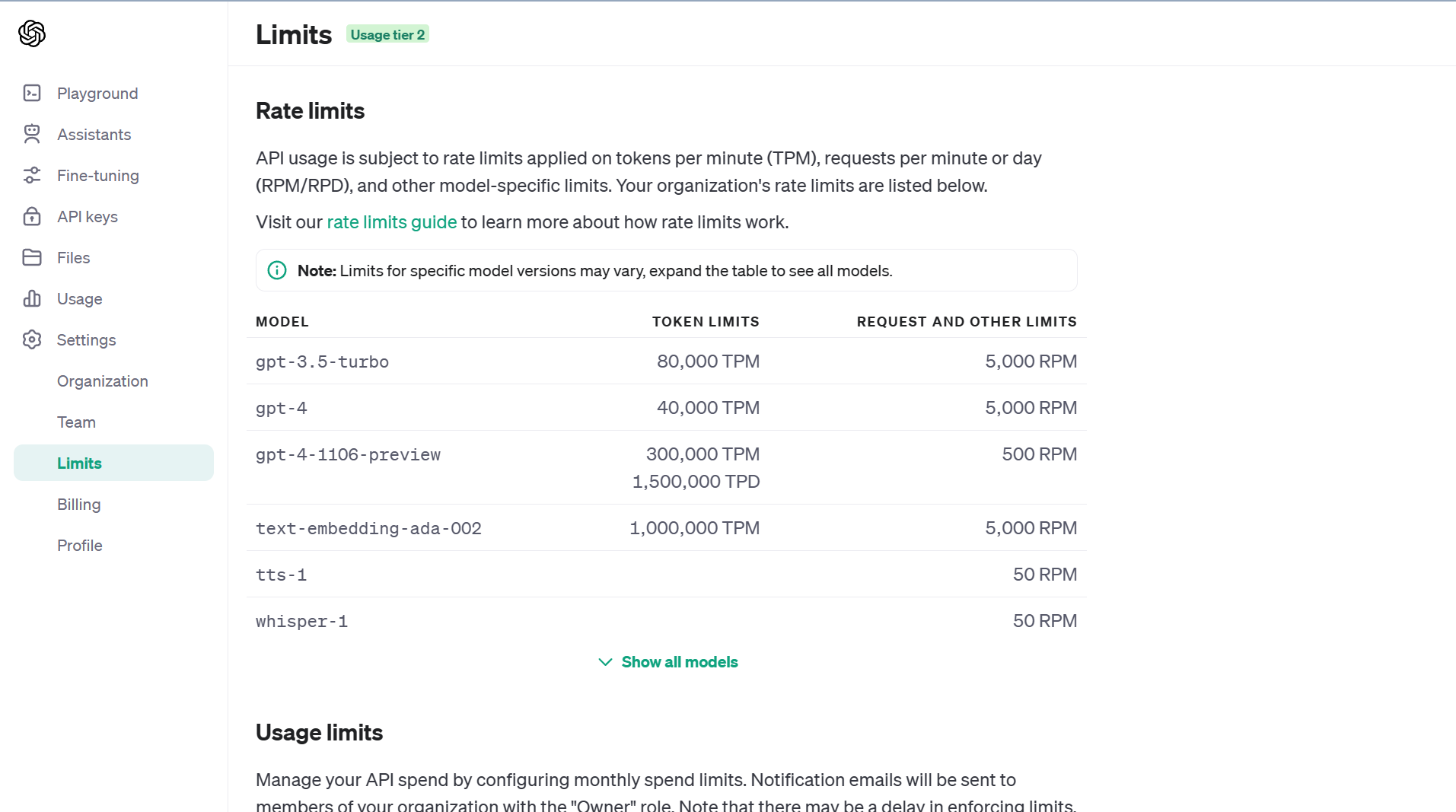Click the MODEL column header

[282, 322]
